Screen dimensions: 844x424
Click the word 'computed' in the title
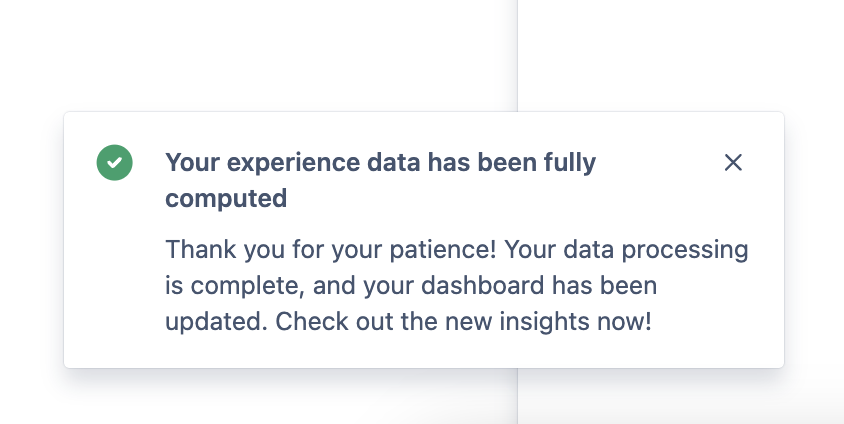pos(226,198)
